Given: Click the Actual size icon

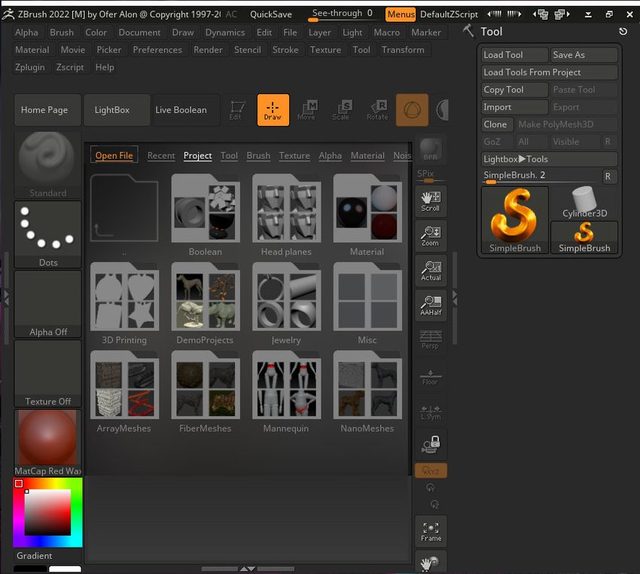Looking at the screenshot, I should click(x=430, y=270).
